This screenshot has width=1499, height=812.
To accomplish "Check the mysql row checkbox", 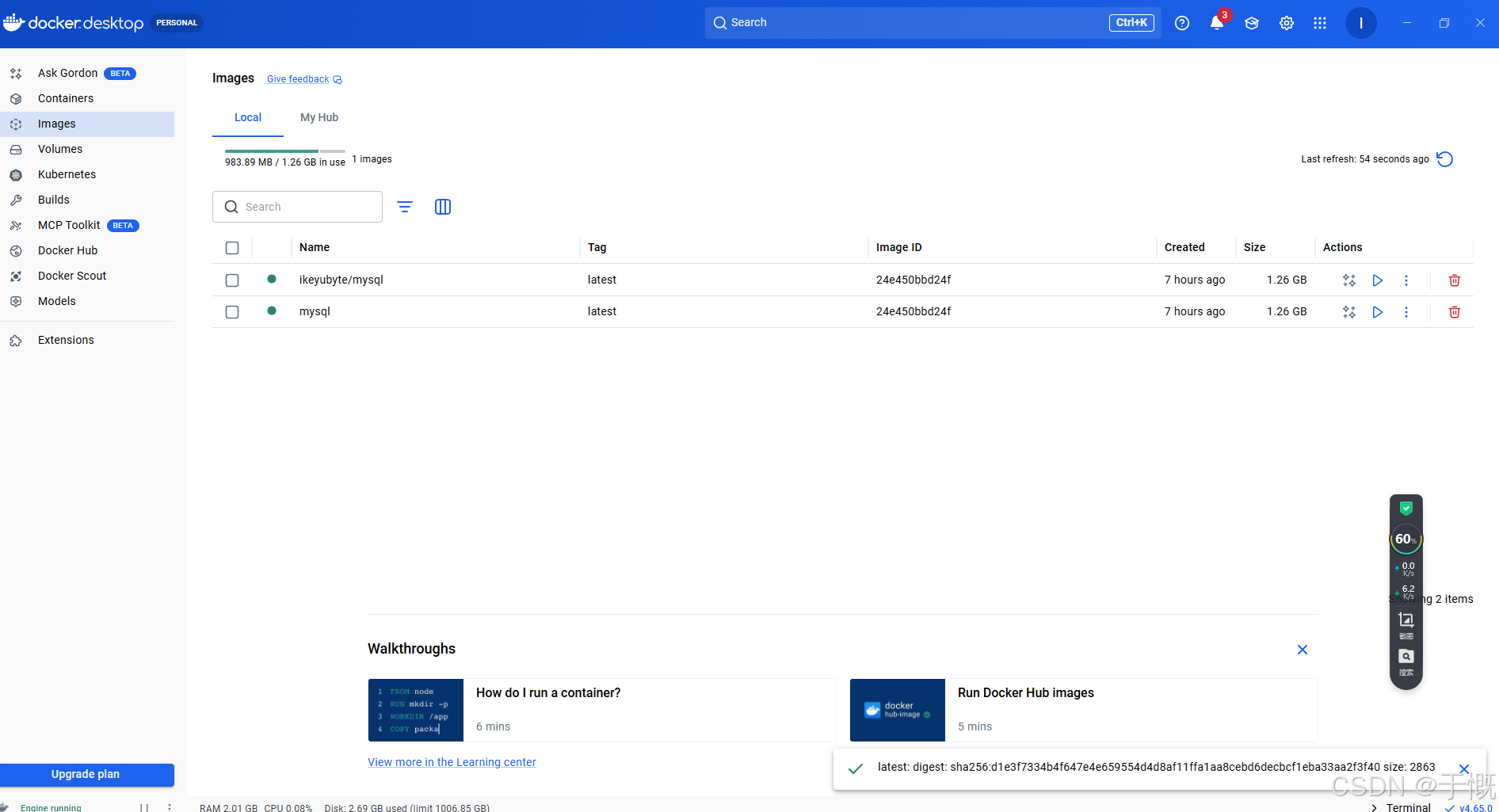I will (232, 312).
